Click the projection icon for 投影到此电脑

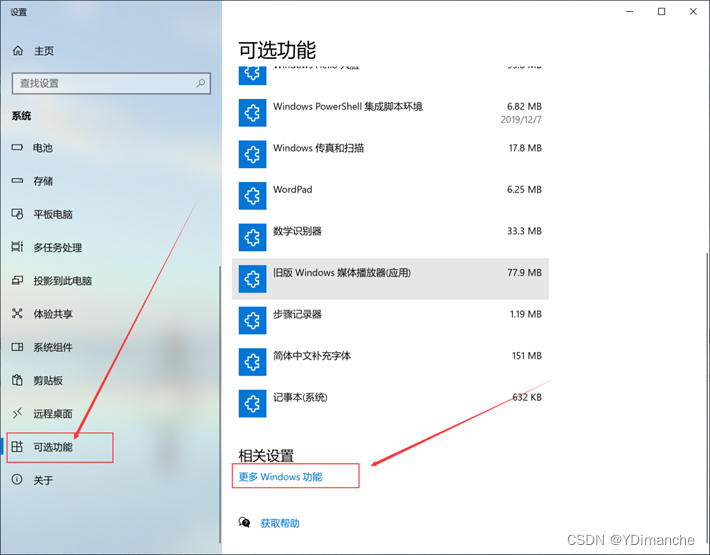17,280
